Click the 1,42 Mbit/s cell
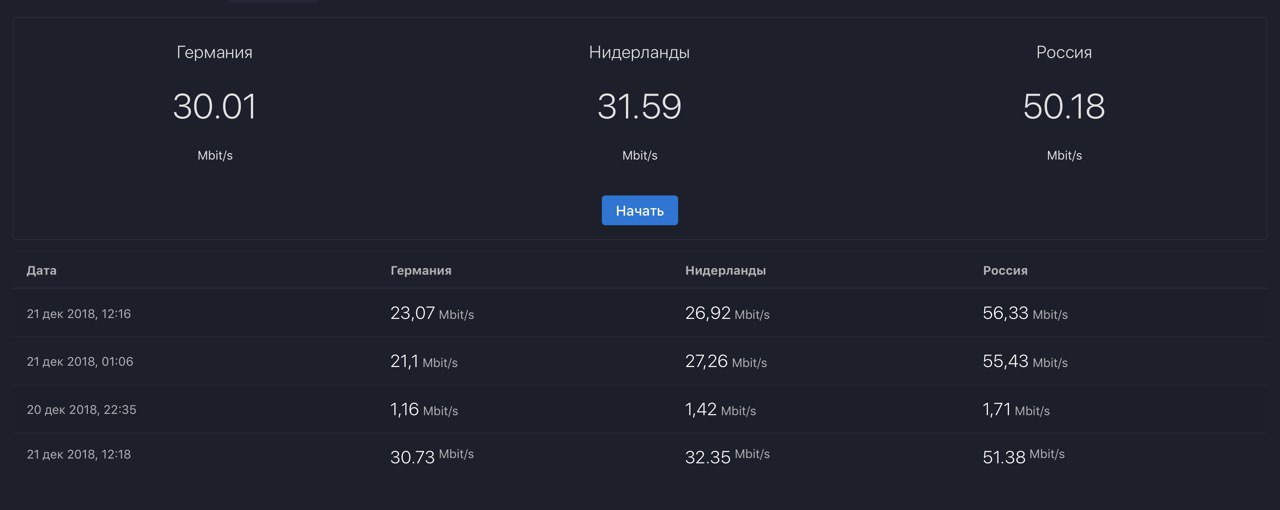This screenshot has width=1280, height=510. (x=721, y=409)
